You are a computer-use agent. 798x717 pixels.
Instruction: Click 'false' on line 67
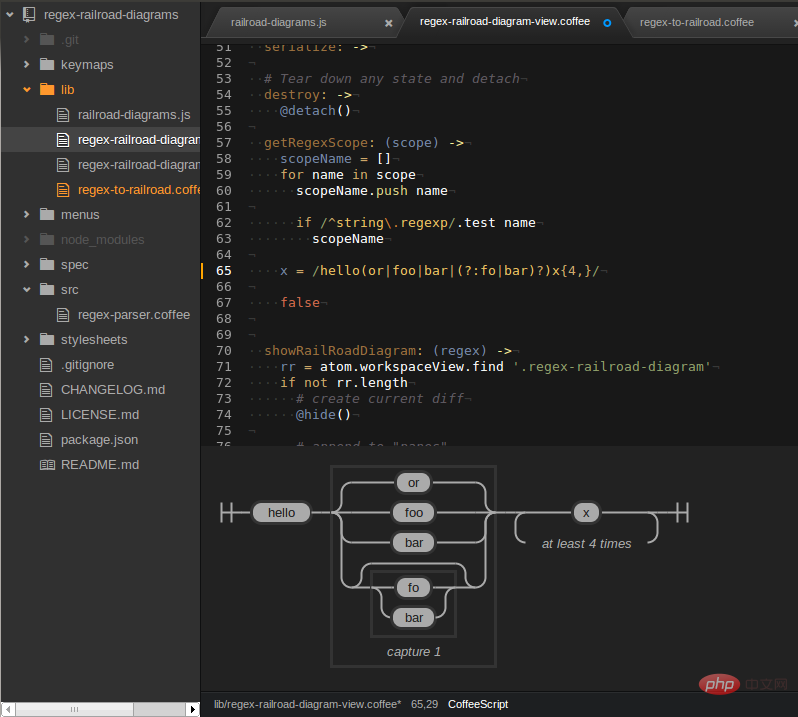[300, 303]
